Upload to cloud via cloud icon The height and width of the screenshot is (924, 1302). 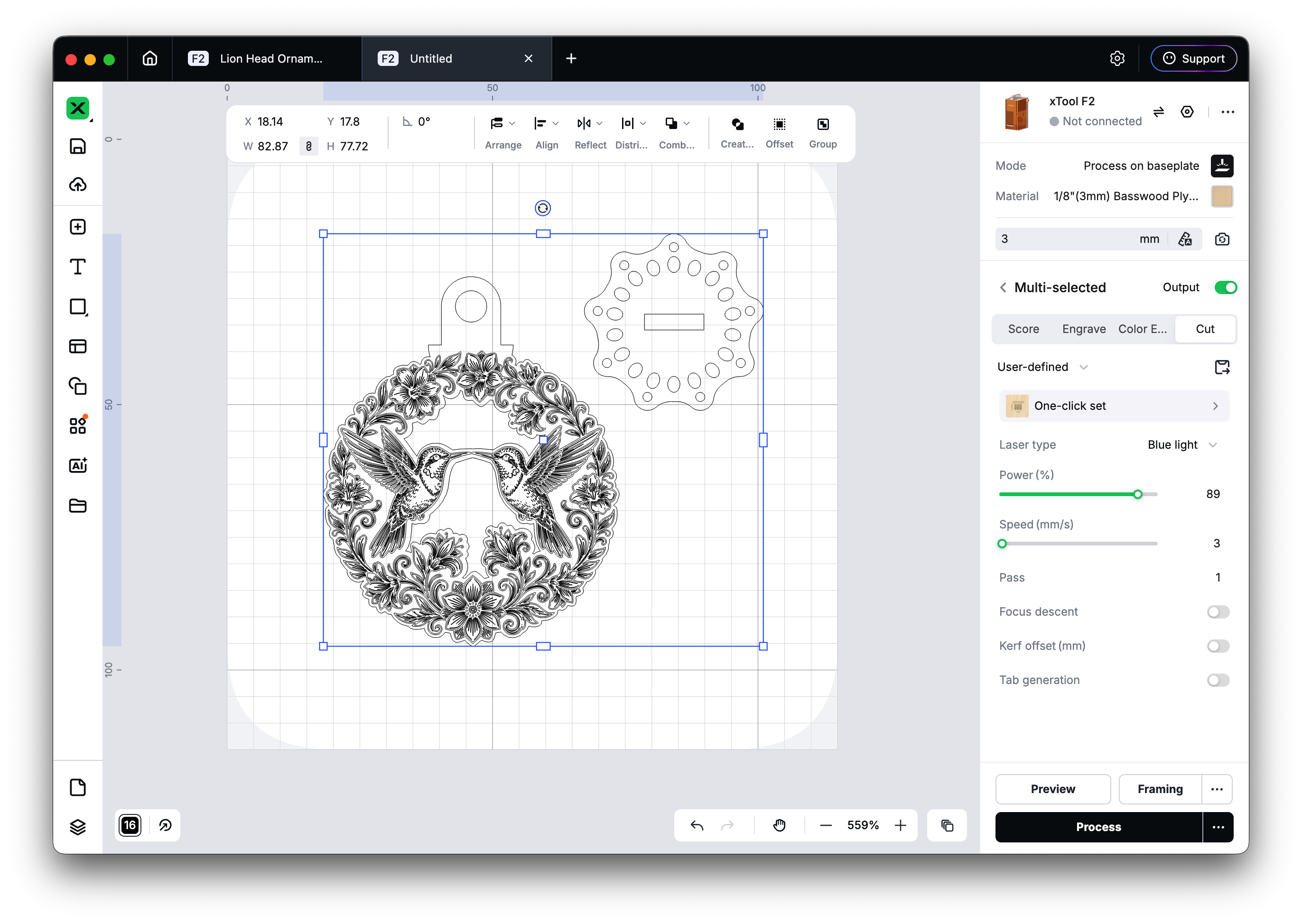pos(78,185)
